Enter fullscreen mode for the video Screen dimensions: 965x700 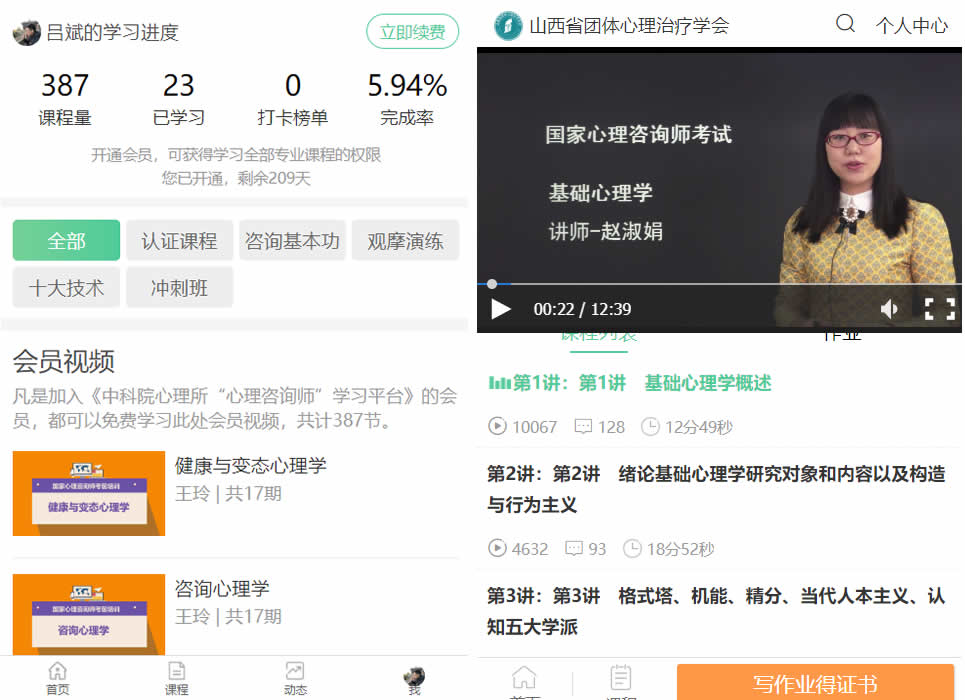(939, 309)
